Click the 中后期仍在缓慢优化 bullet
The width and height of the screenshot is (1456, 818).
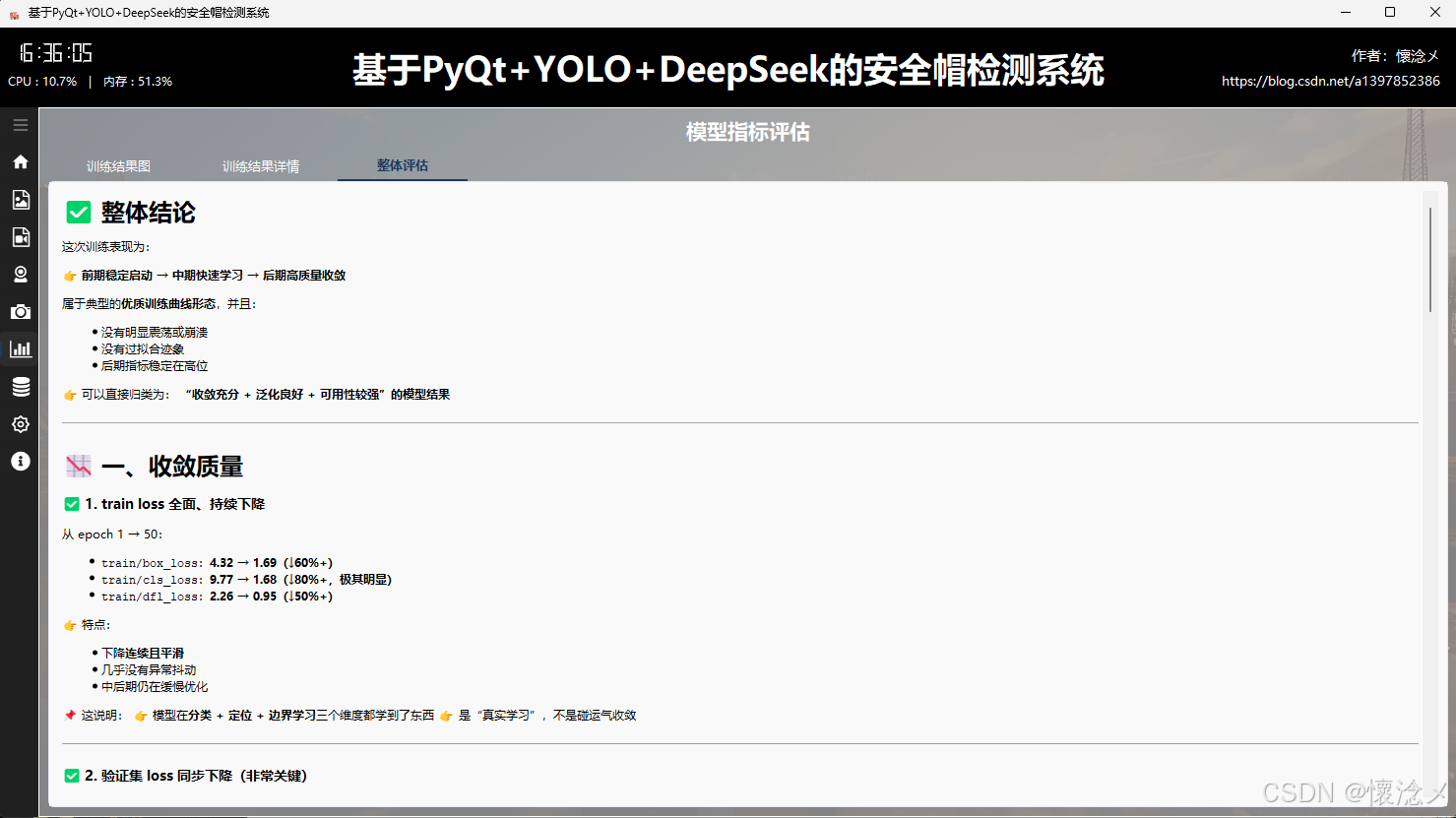click(154, 687)
